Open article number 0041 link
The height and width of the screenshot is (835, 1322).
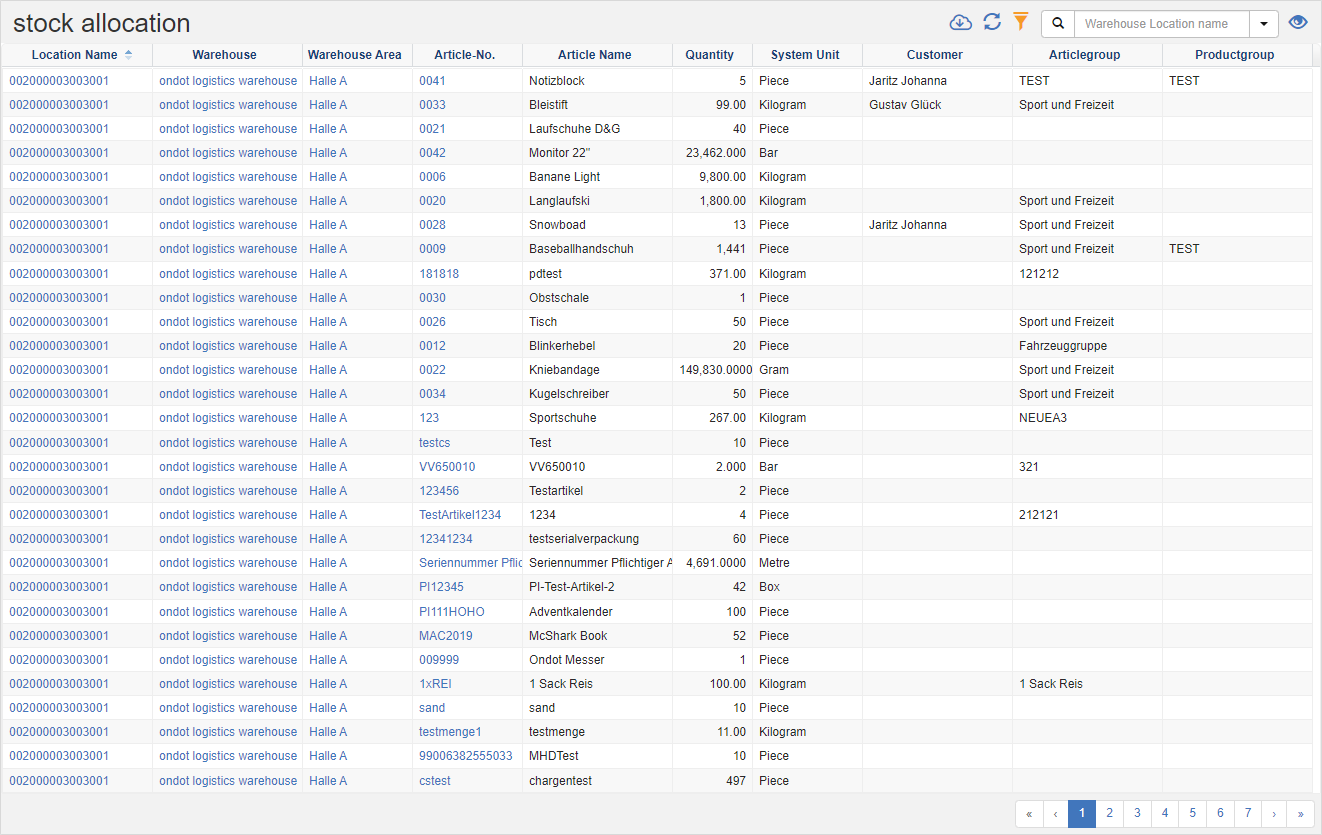point(432,81)
